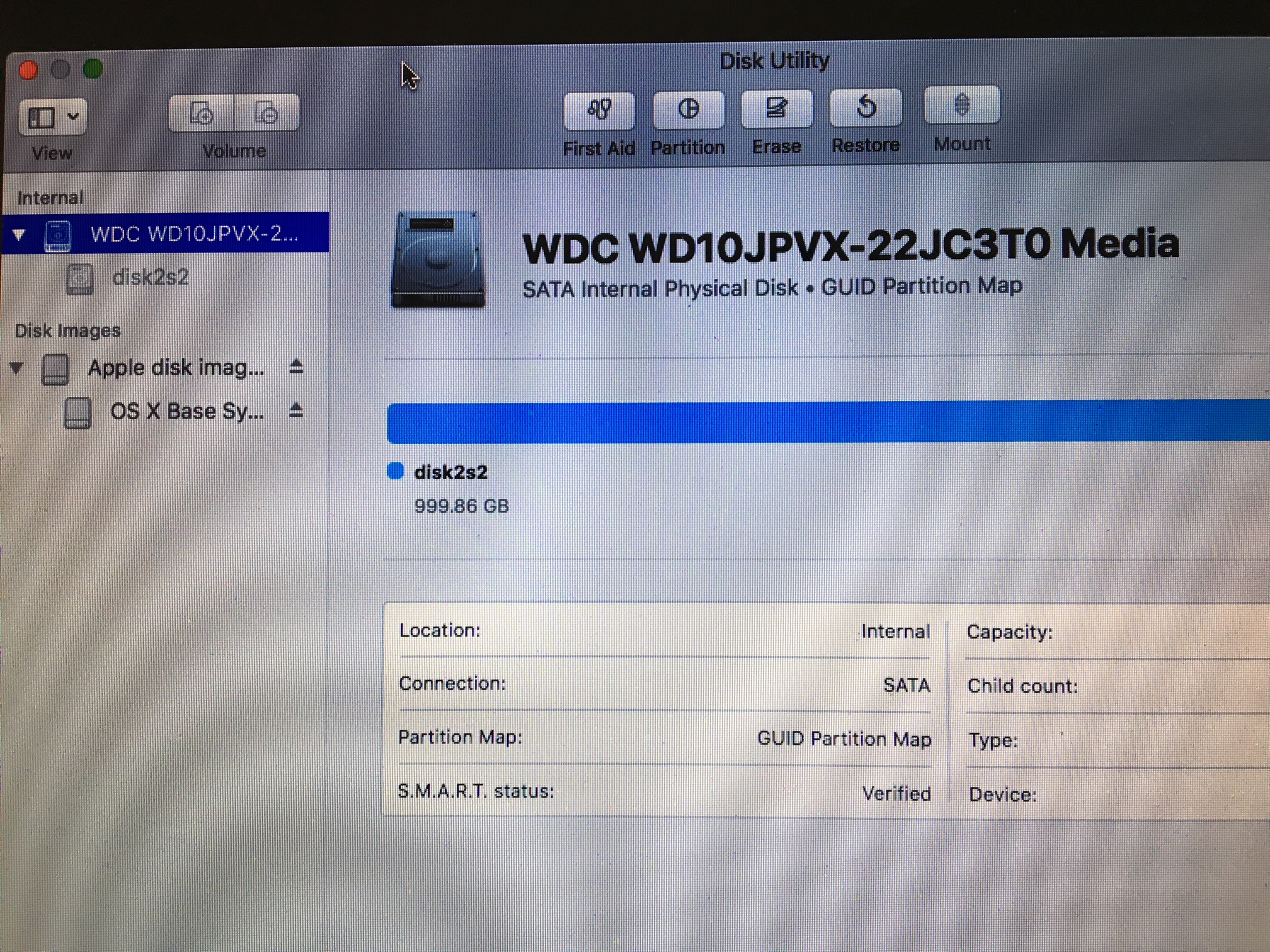Open the Partition tool
The image size is (1270, 952).
tap(688, 110)
